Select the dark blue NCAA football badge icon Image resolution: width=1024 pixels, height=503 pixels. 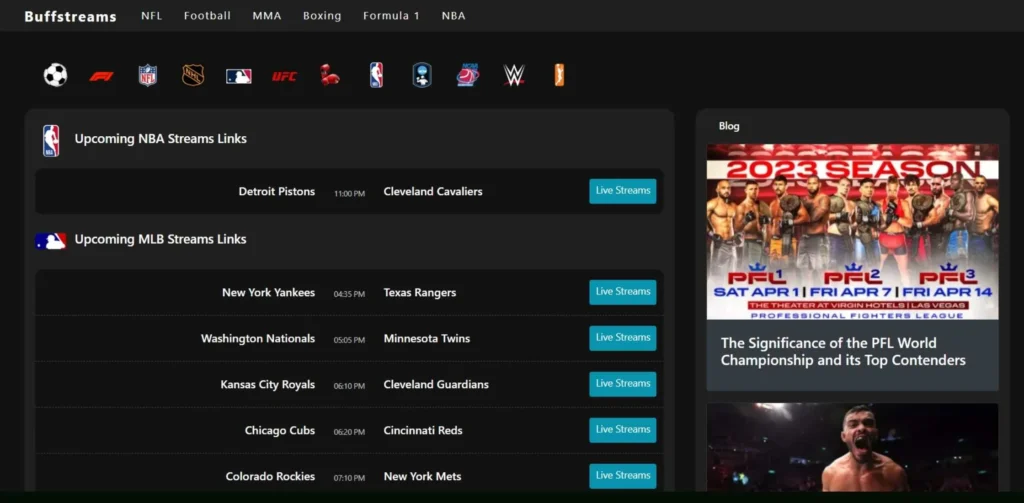422,75
